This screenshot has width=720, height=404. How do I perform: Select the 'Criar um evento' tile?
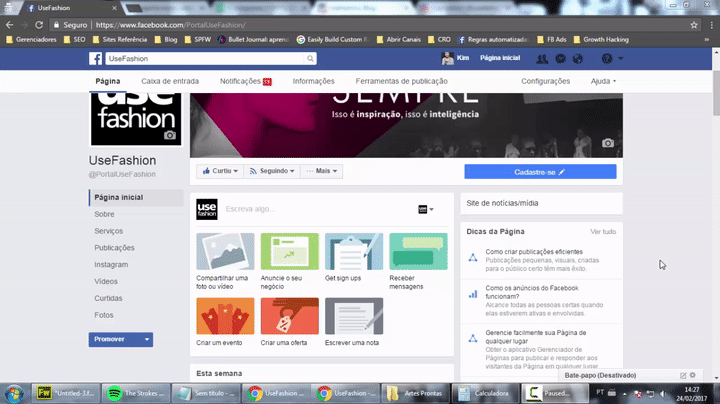(x=225, y=322)
